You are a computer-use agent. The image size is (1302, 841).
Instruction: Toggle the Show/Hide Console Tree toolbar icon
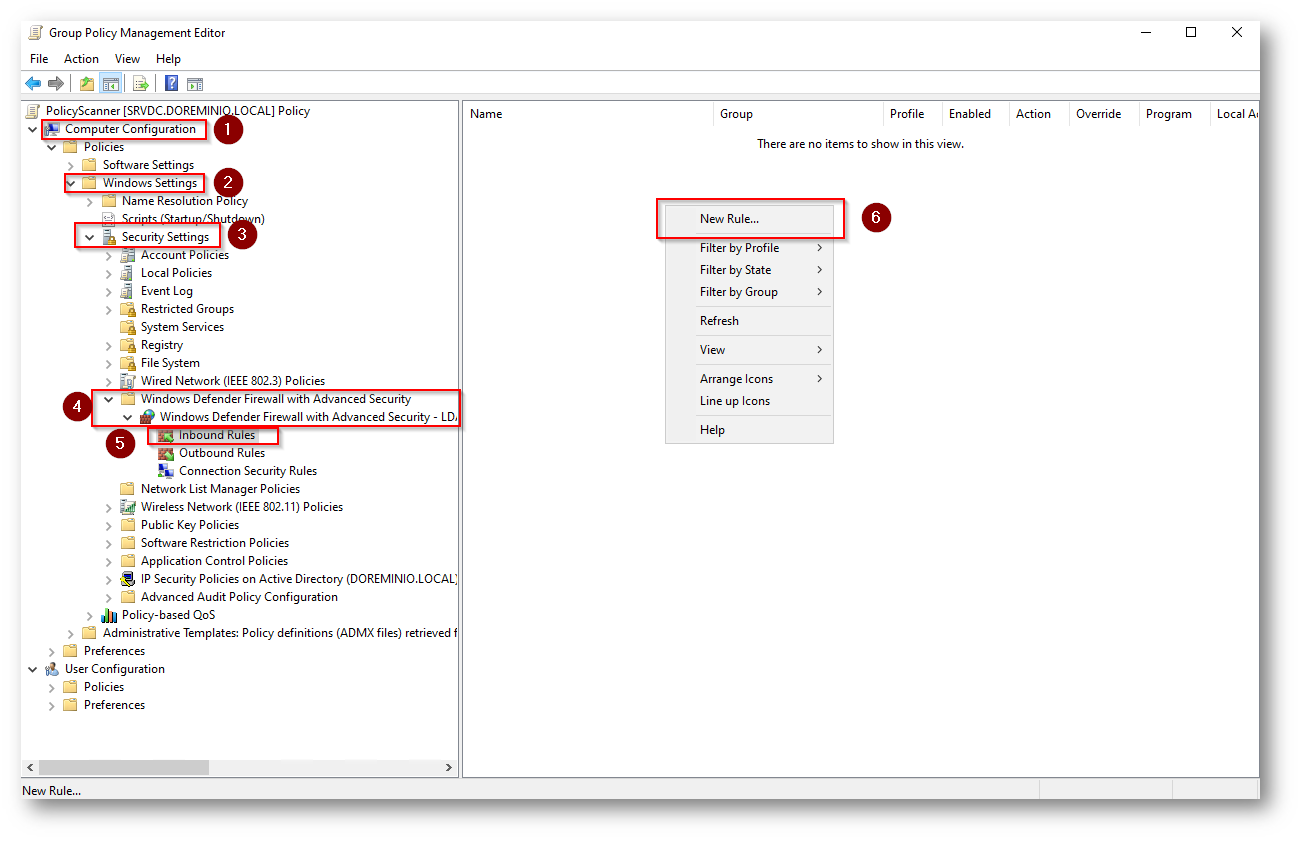pyautogui.click(x=110, y=84)
